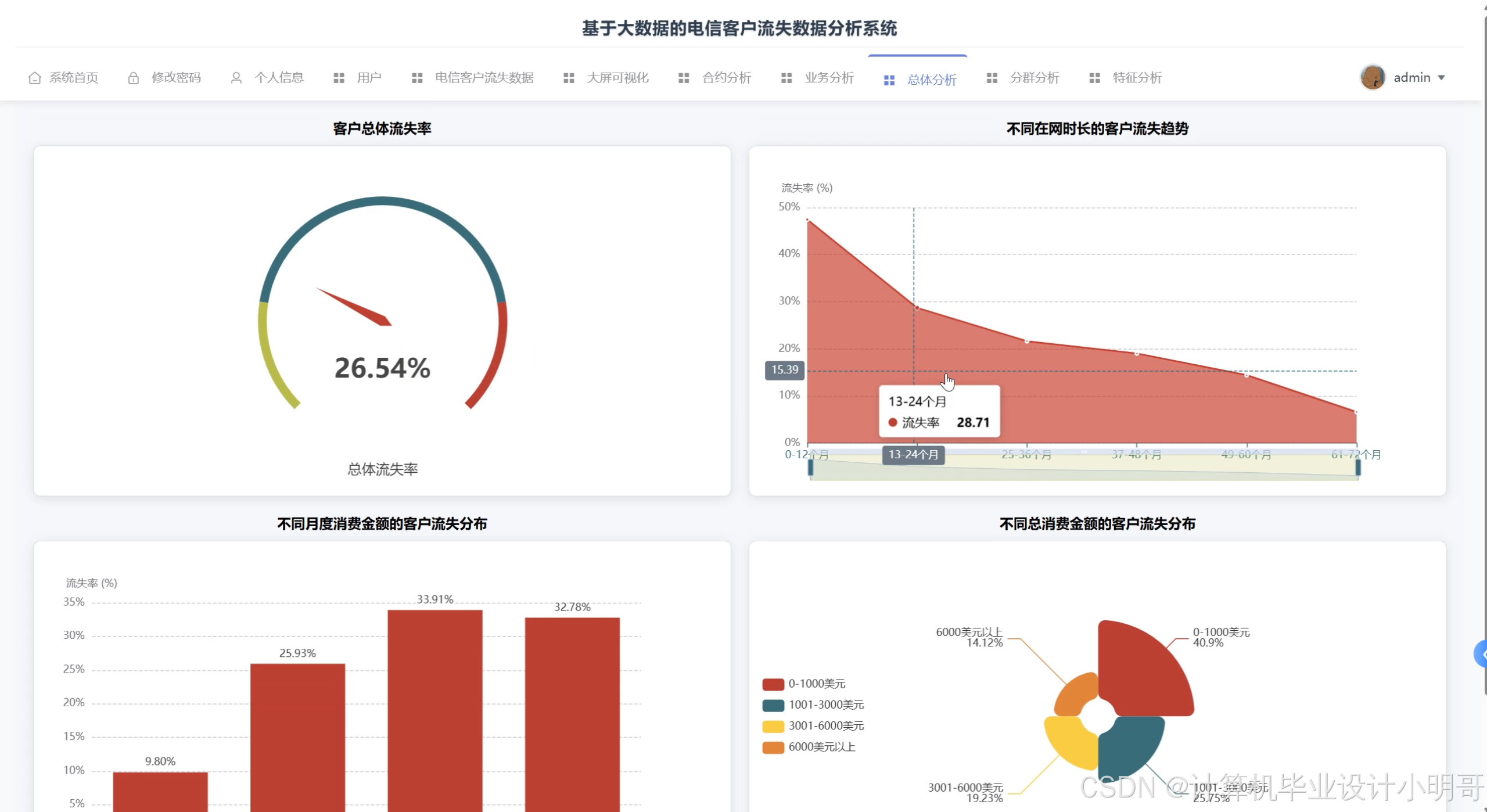Open the 合约分析 menu tab
The image size is (1487, 812).
click(726, 78)
